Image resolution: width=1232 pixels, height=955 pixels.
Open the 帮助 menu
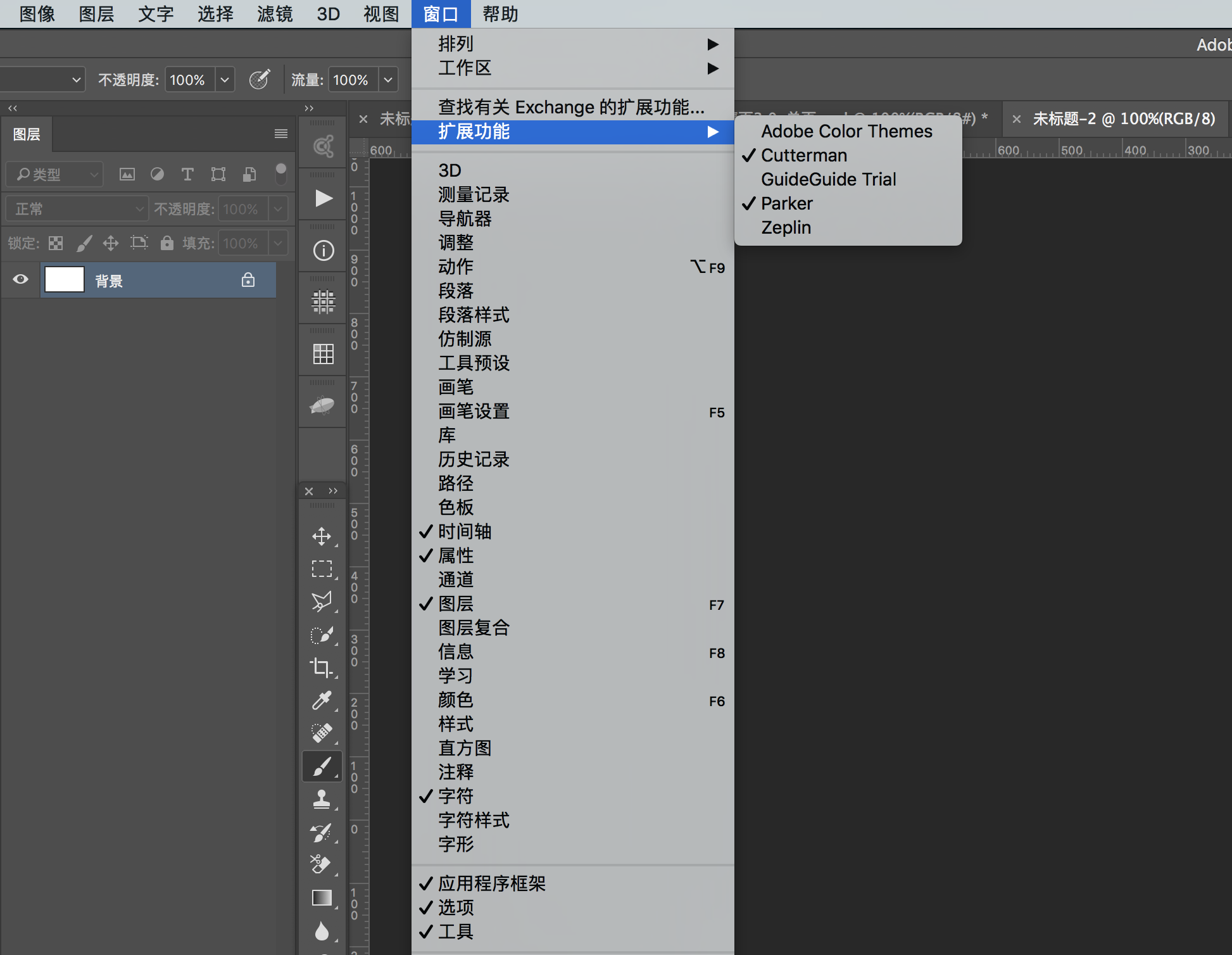click(500, 13)
